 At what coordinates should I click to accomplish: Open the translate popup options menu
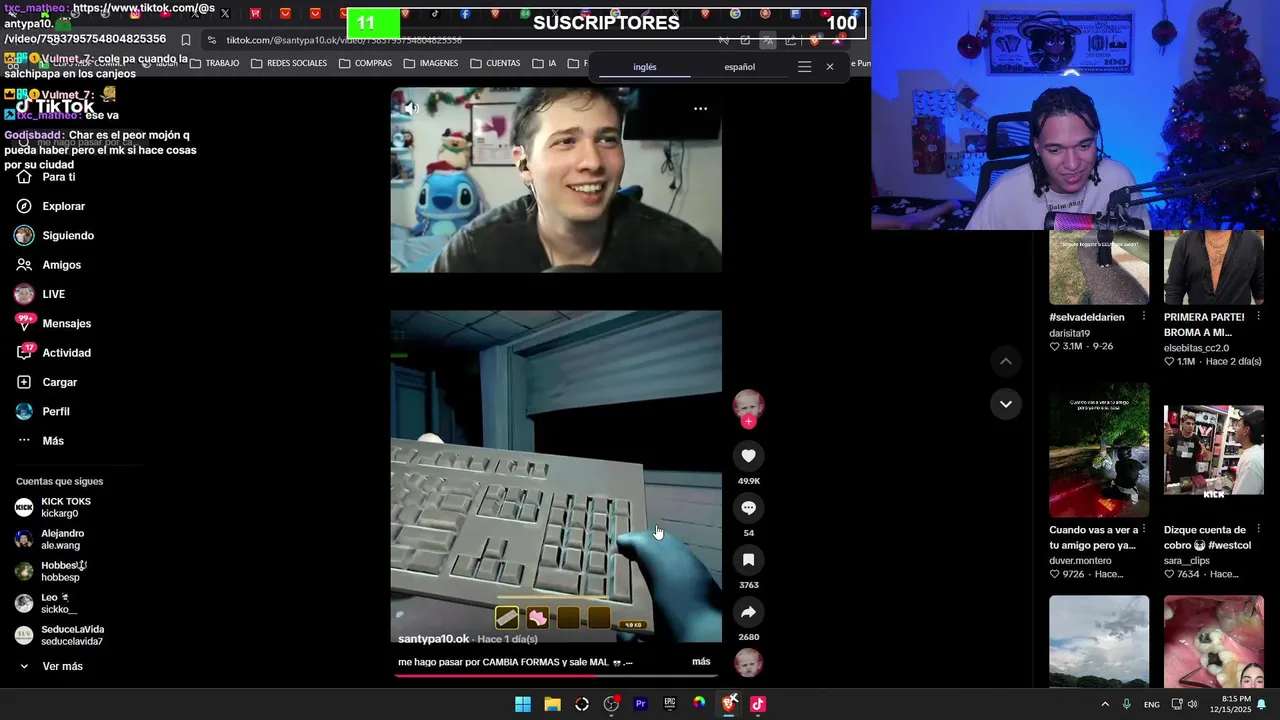click(804, 67)
